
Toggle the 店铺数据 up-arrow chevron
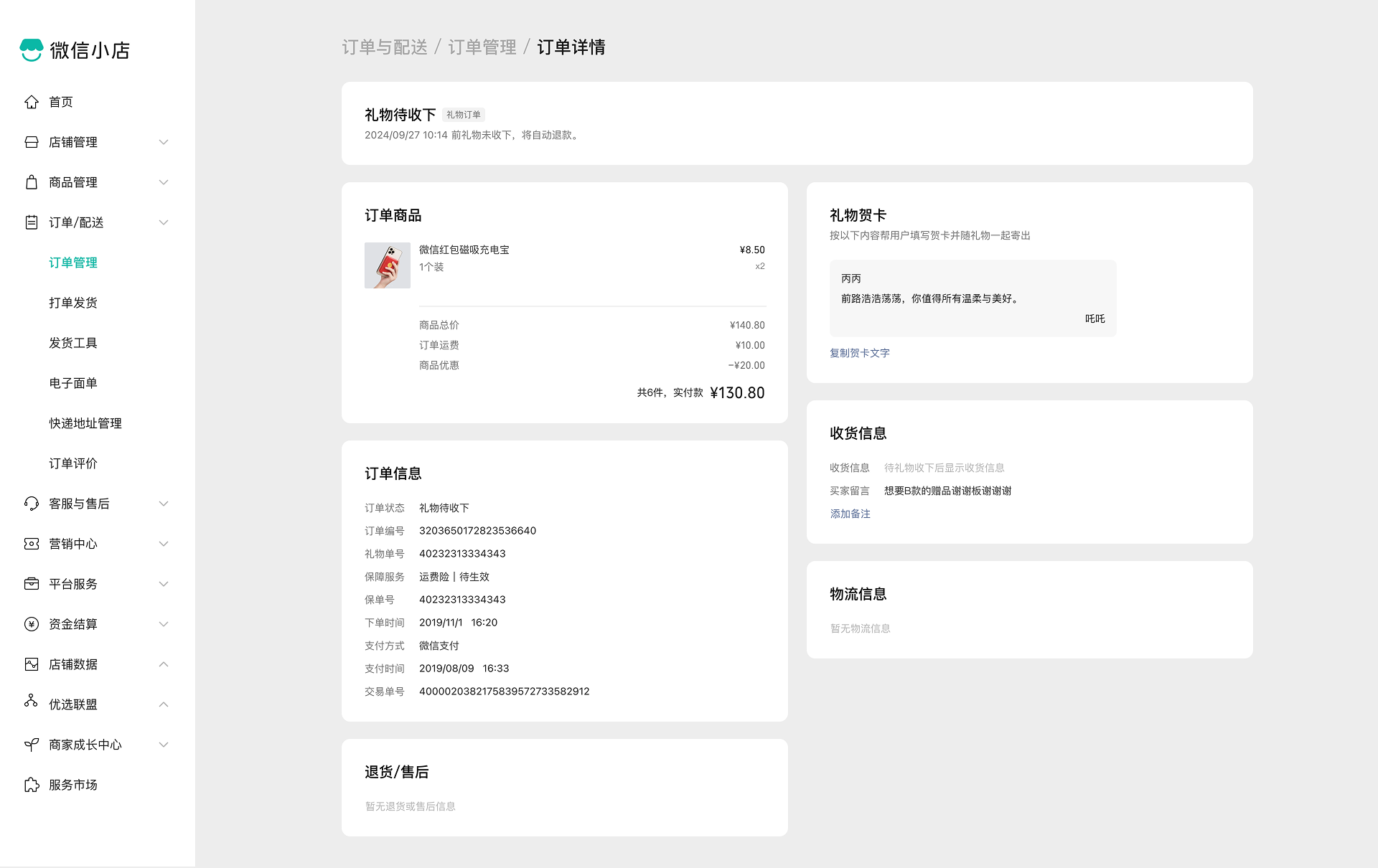(x=164, y=664)
